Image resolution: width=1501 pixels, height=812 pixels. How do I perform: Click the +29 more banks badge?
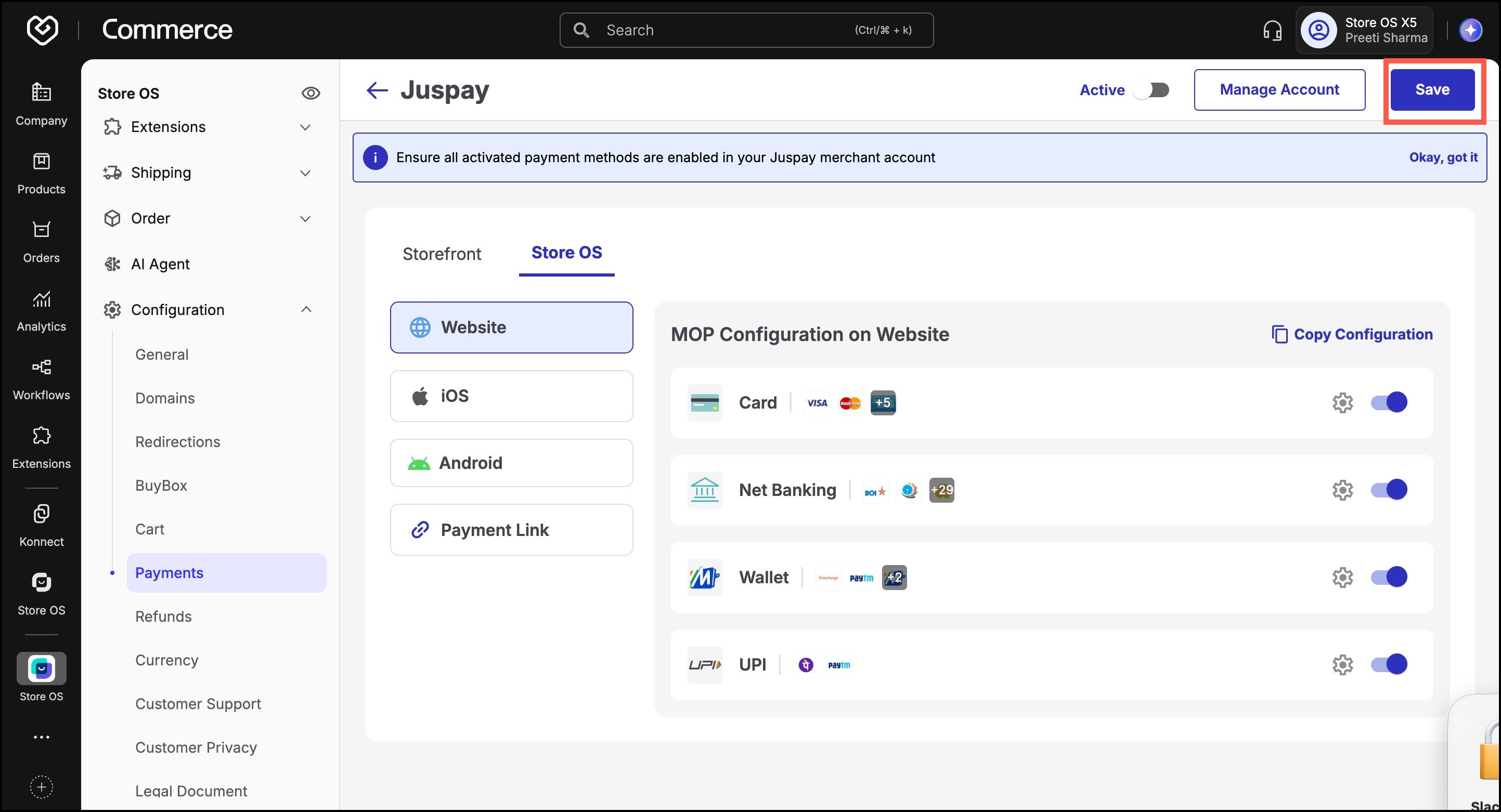click(941, 490)
